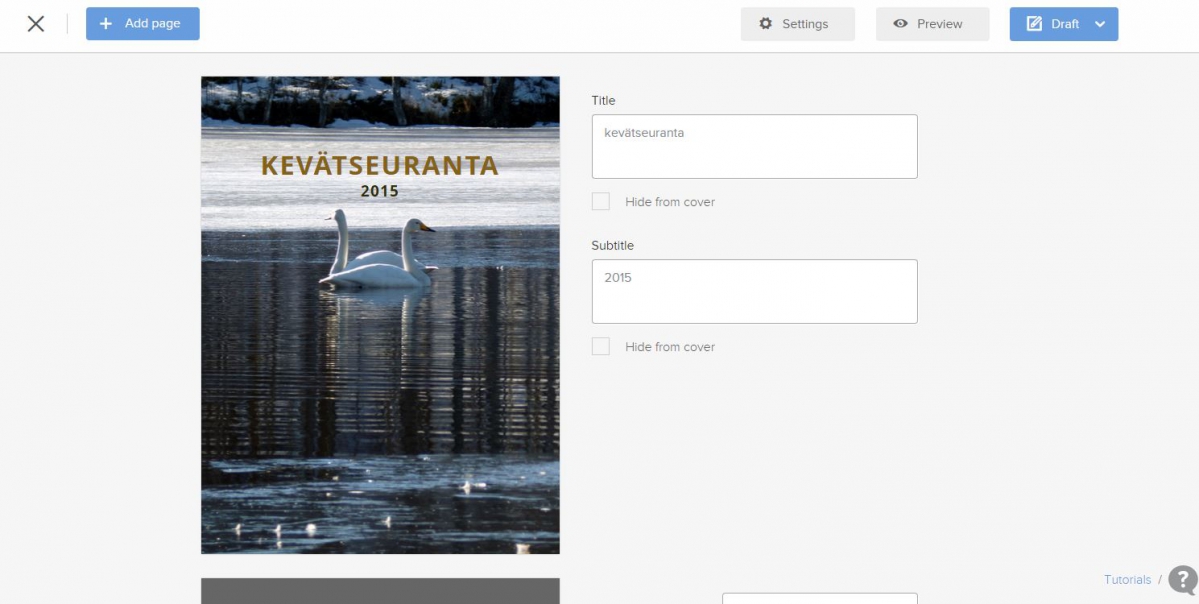The width and height of the screenshot is (1199, 604).
Task: Open help via the question mark icon
Action: [1182, 580]
